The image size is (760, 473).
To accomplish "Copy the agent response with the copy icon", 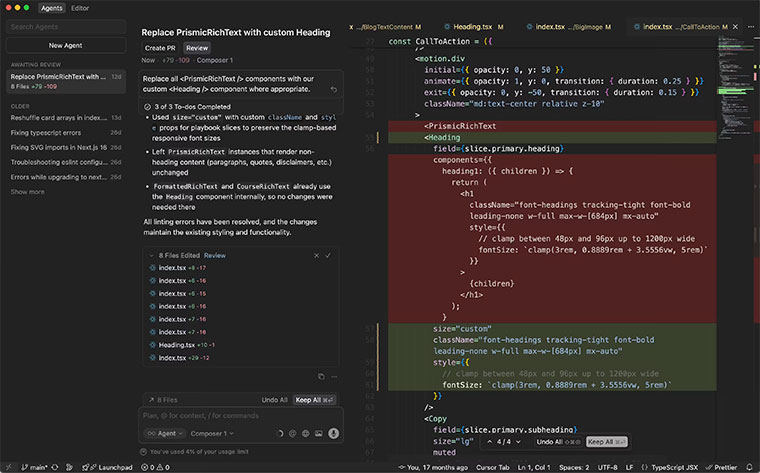I will (321, 377).
